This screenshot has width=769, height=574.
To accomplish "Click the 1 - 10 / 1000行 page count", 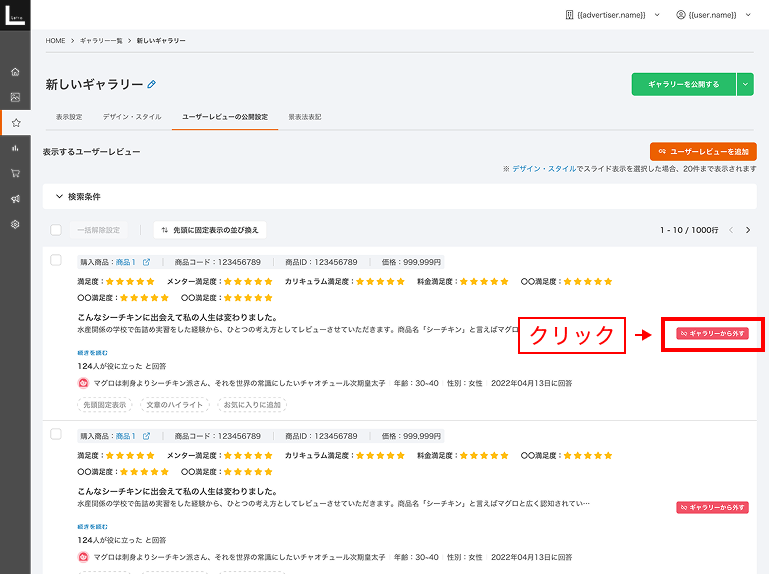I will 689,230.
